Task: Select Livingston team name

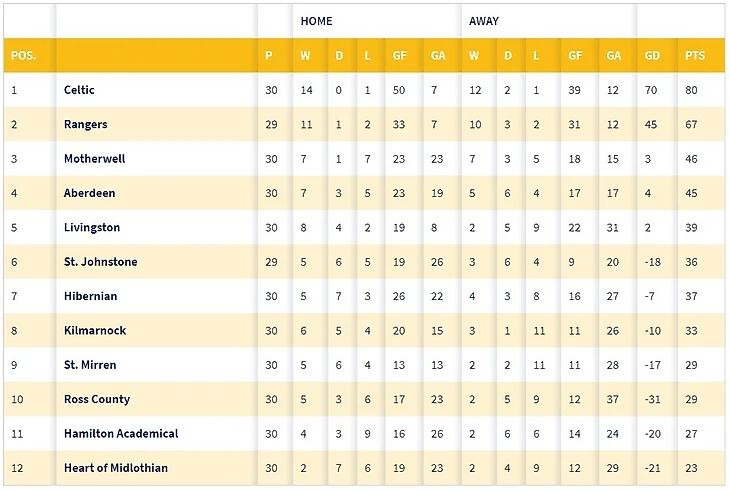Action: [x=91, y=228]
